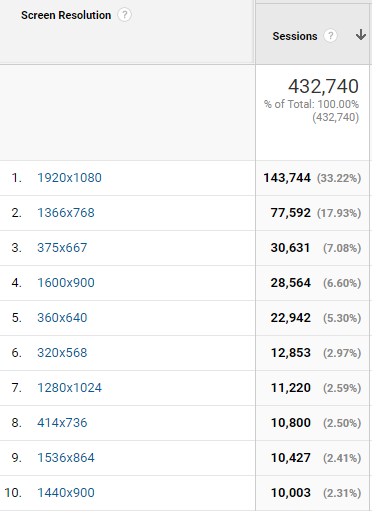The height and width of the screenshot is (514, 372).
Task: Select the 360x640 resolution entry
Action: point(62,318)
